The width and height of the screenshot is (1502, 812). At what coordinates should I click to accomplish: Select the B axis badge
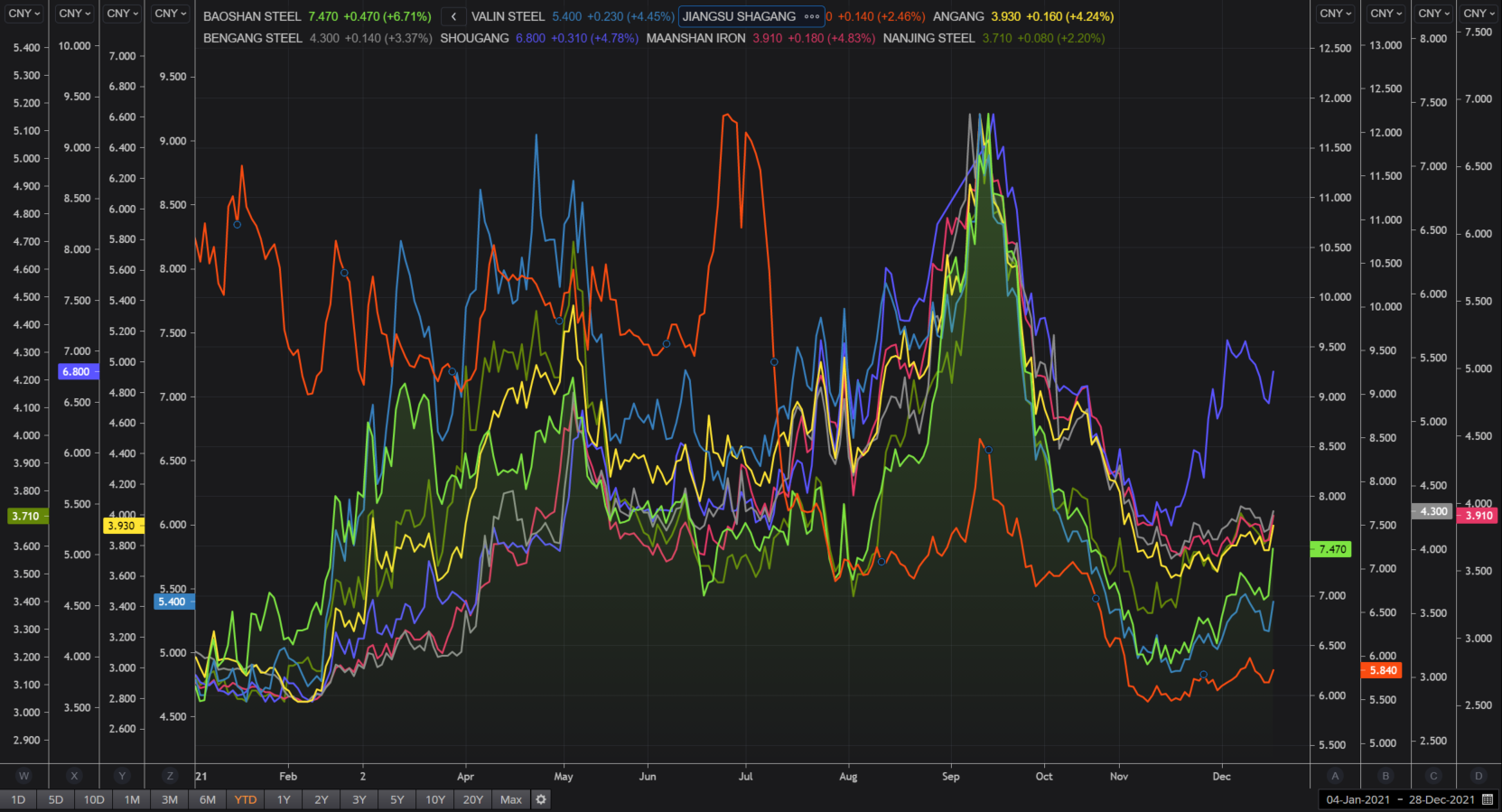1385,776
